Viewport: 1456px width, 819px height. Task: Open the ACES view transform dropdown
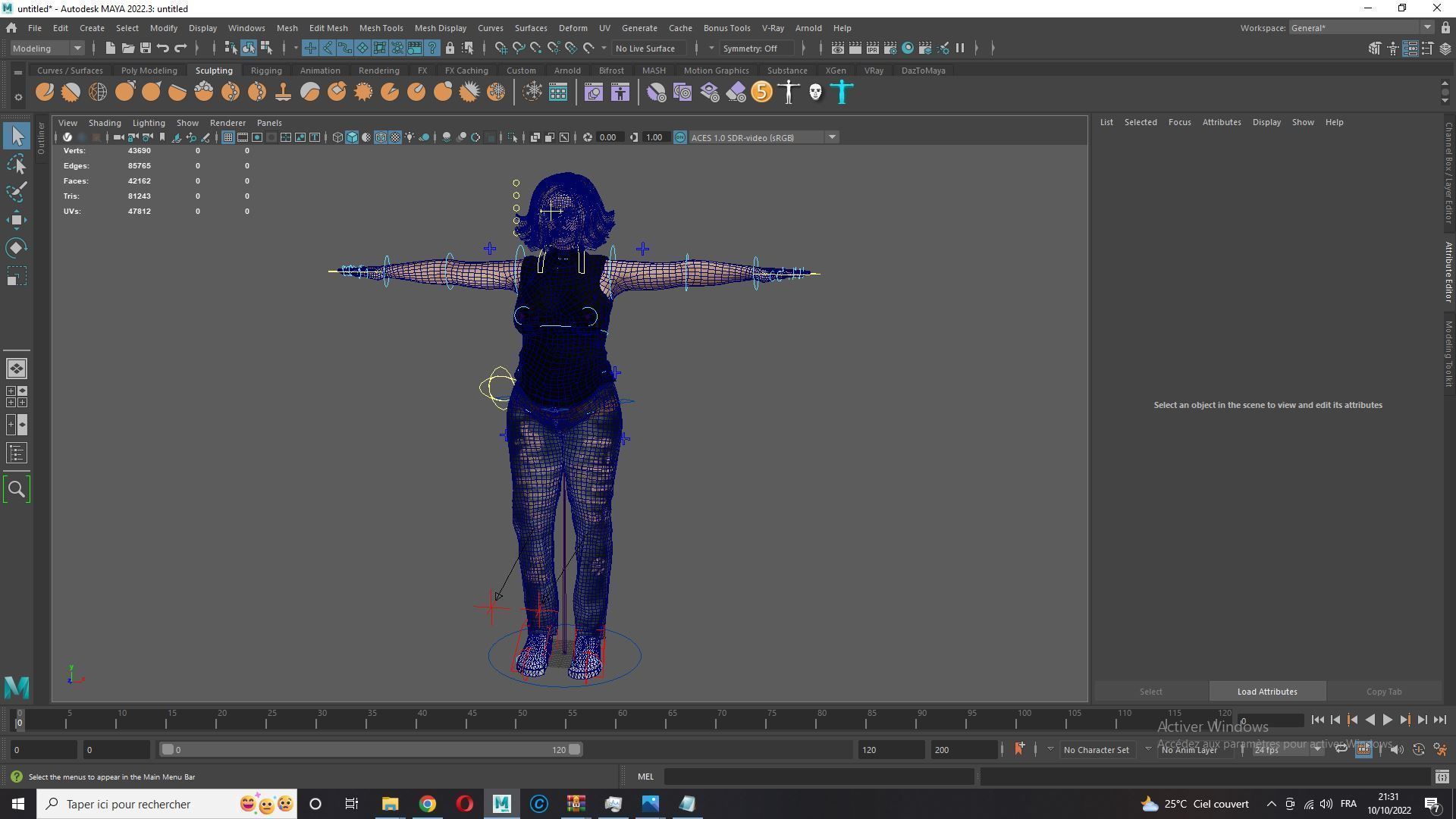(x=763, y=137)
